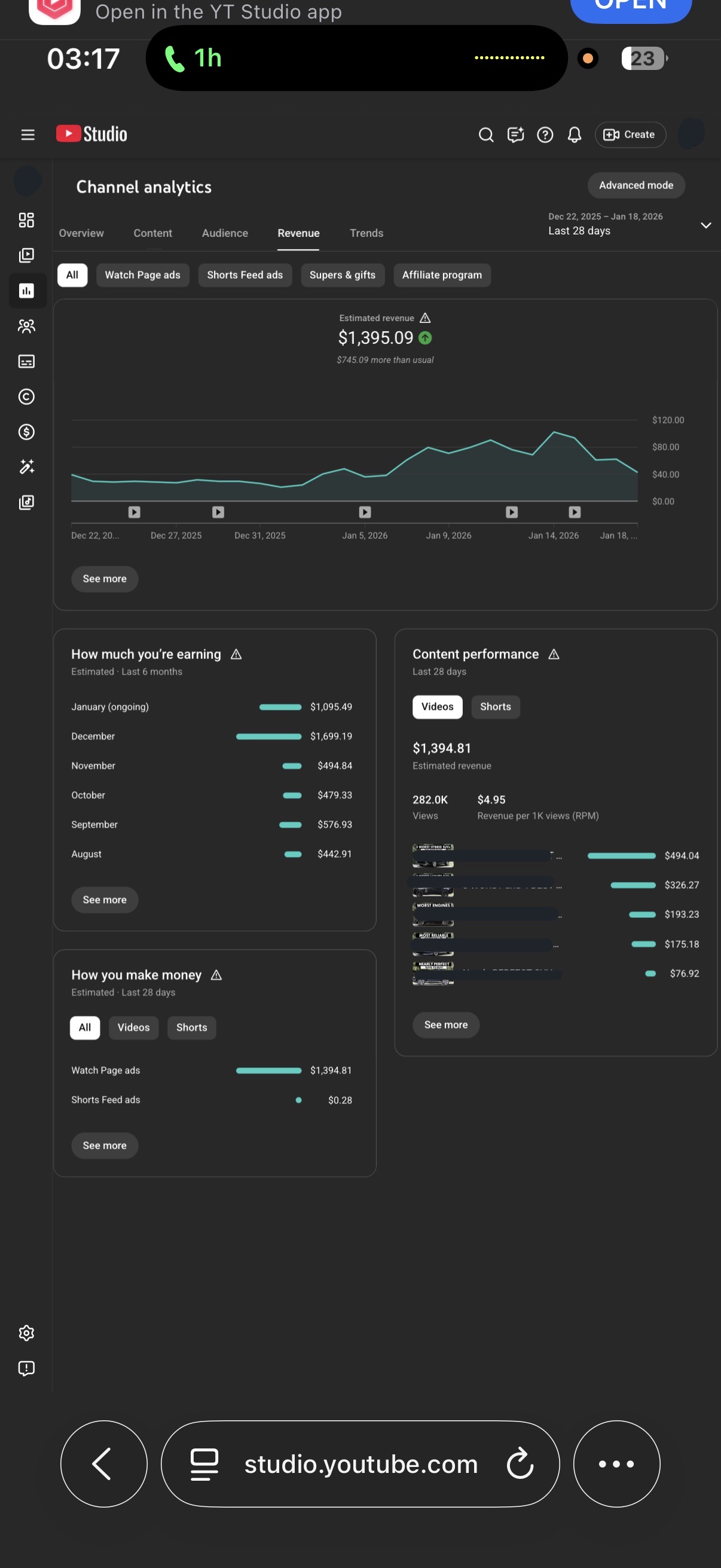The height and width of the screenshot is (1568, 721).
Task: Open the Copyright sidebar icon
Action: click(x=26, y=397)
